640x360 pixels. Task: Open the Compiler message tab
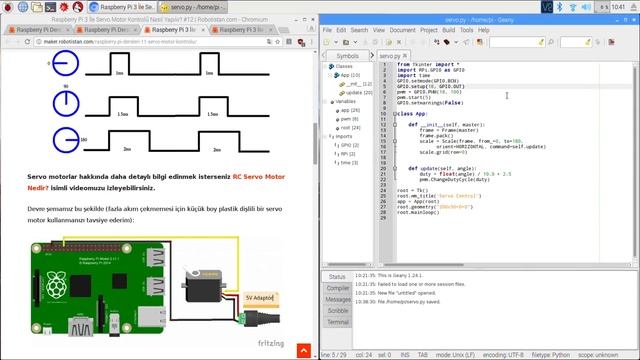[338, 288]
